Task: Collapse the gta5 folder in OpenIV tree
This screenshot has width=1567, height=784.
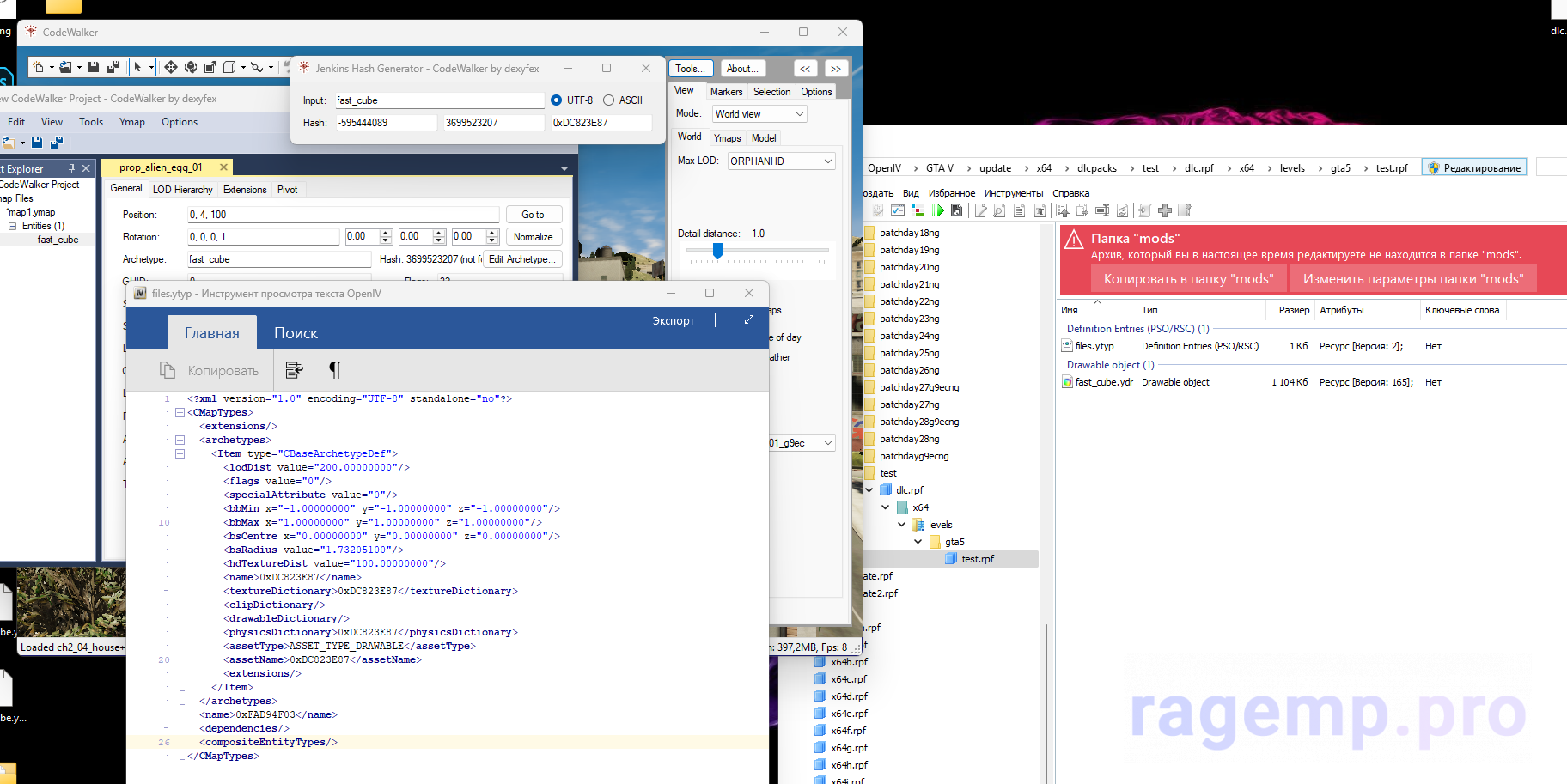Action: (x=918, y=542)
